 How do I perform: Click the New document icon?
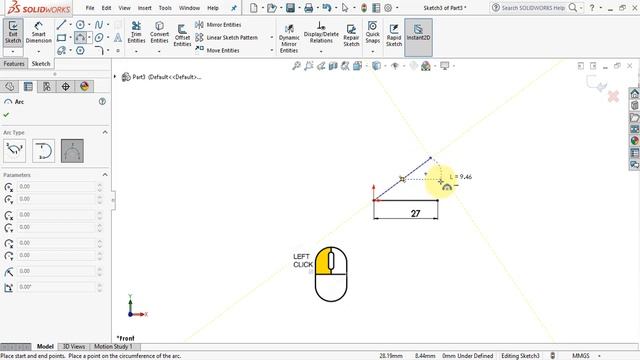click(x=254, y=8)
